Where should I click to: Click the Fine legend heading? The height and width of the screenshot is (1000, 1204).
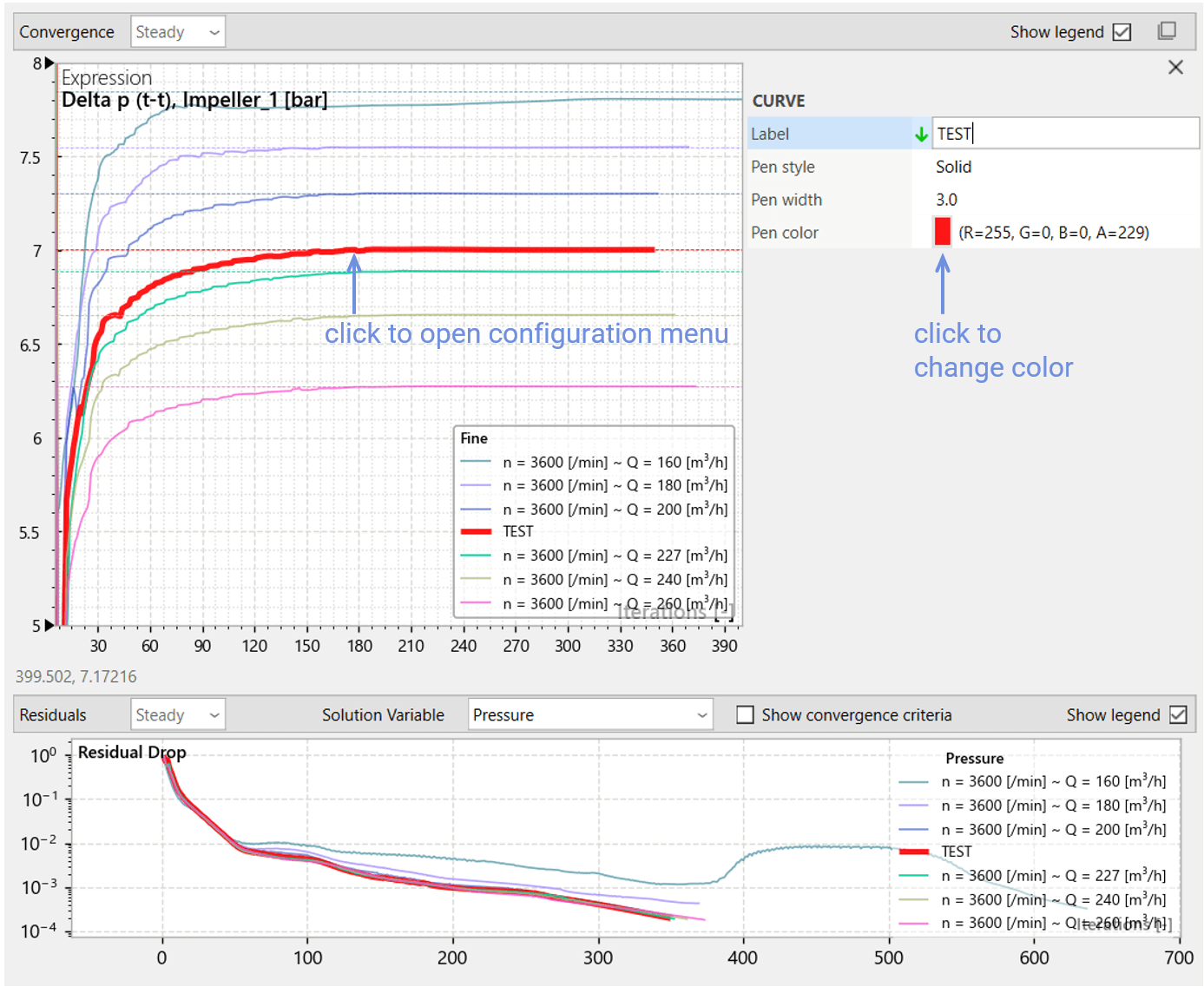pyautogui.click(x=474, y=438)
